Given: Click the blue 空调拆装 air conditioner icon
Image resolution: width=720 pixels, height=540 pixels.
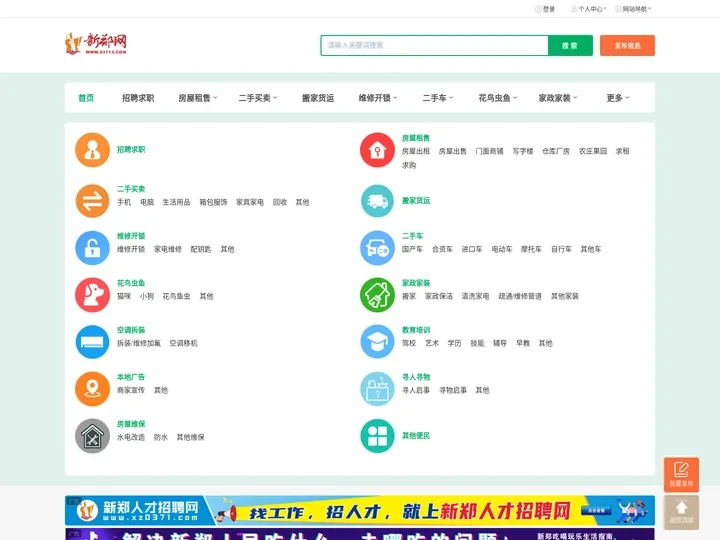Looking at the screenshot, I should [92, 342].
